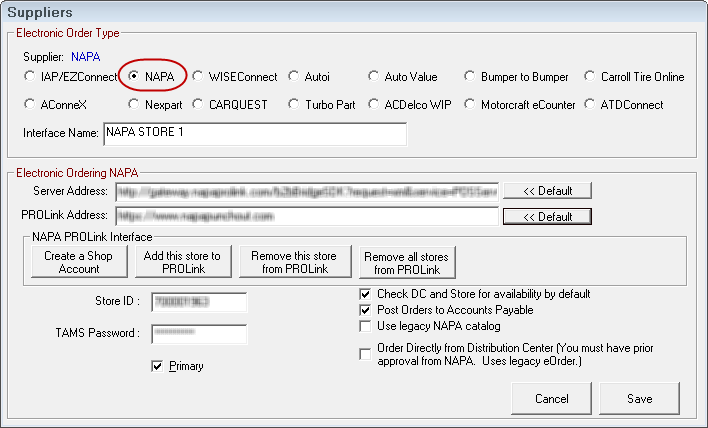
Task: Reset Server Address with Default button
Action: [x=547, y=190]
